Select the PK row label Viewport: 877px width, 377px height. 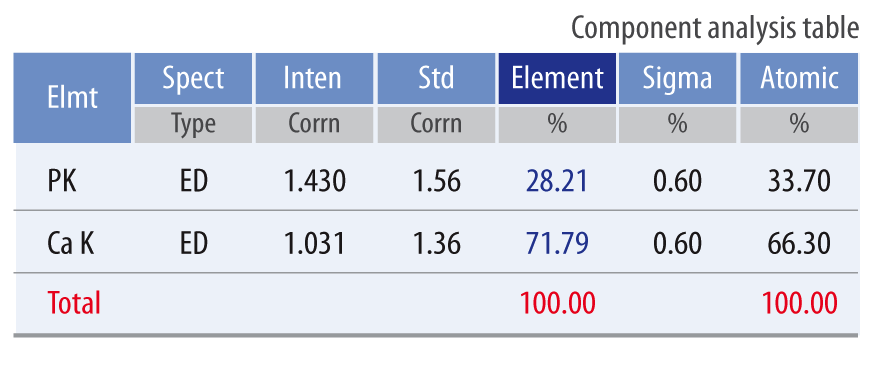coord(62,181)
